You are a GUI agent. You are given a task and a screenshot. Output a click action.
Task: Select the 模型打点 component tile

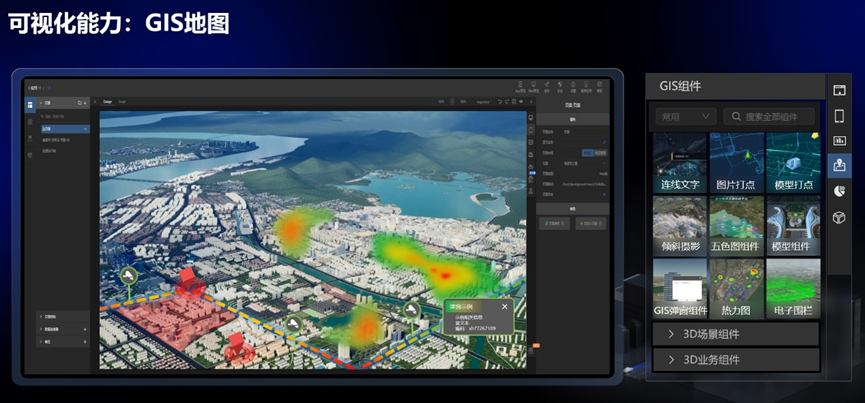click(x=793, y=162)
